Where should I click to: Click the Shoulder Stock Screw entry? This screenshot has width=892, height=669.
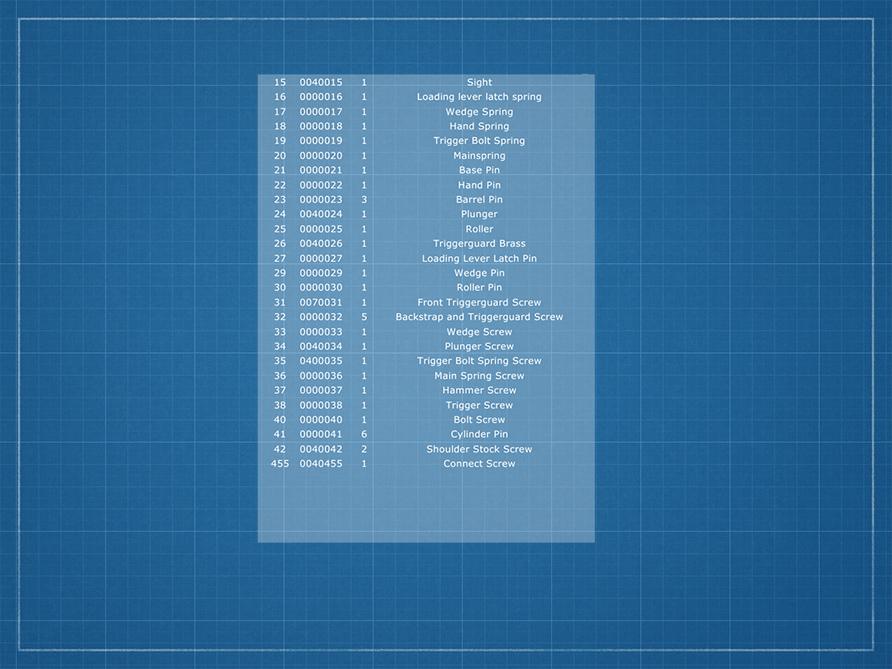[x=479, y=449]
